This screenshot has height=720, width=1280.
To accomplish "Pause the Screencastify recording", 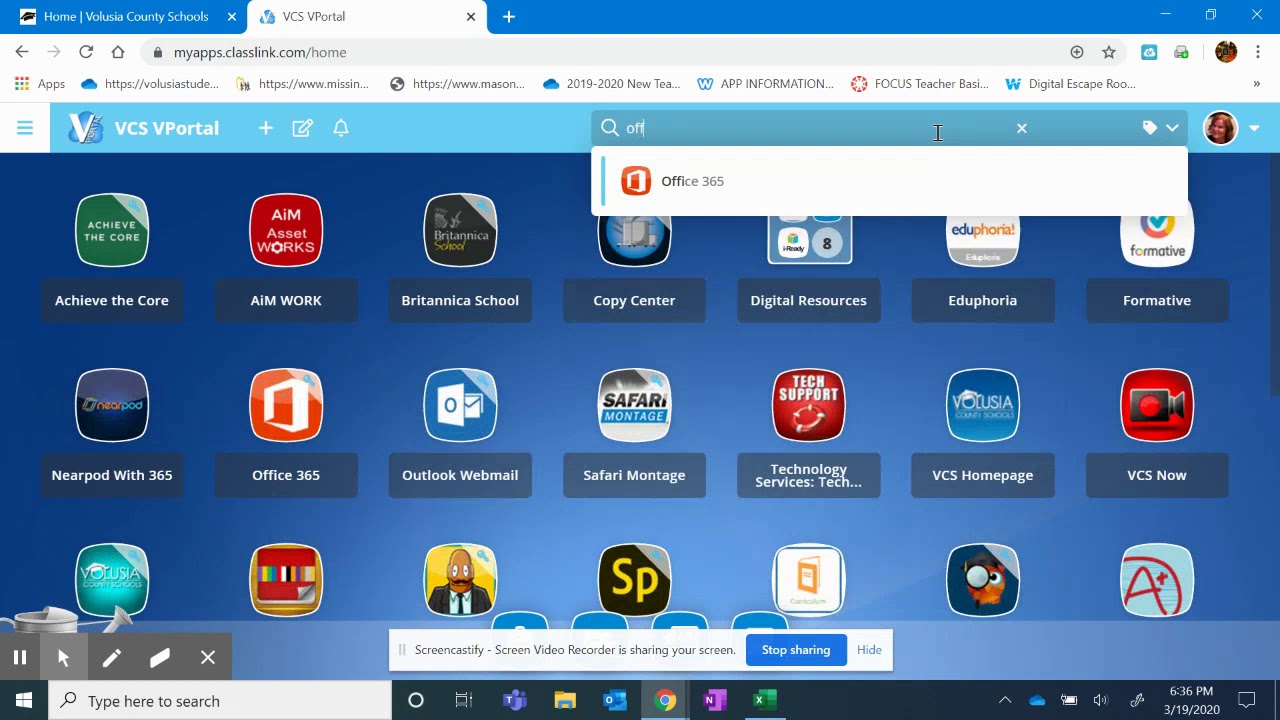I will tap(20, 657).
